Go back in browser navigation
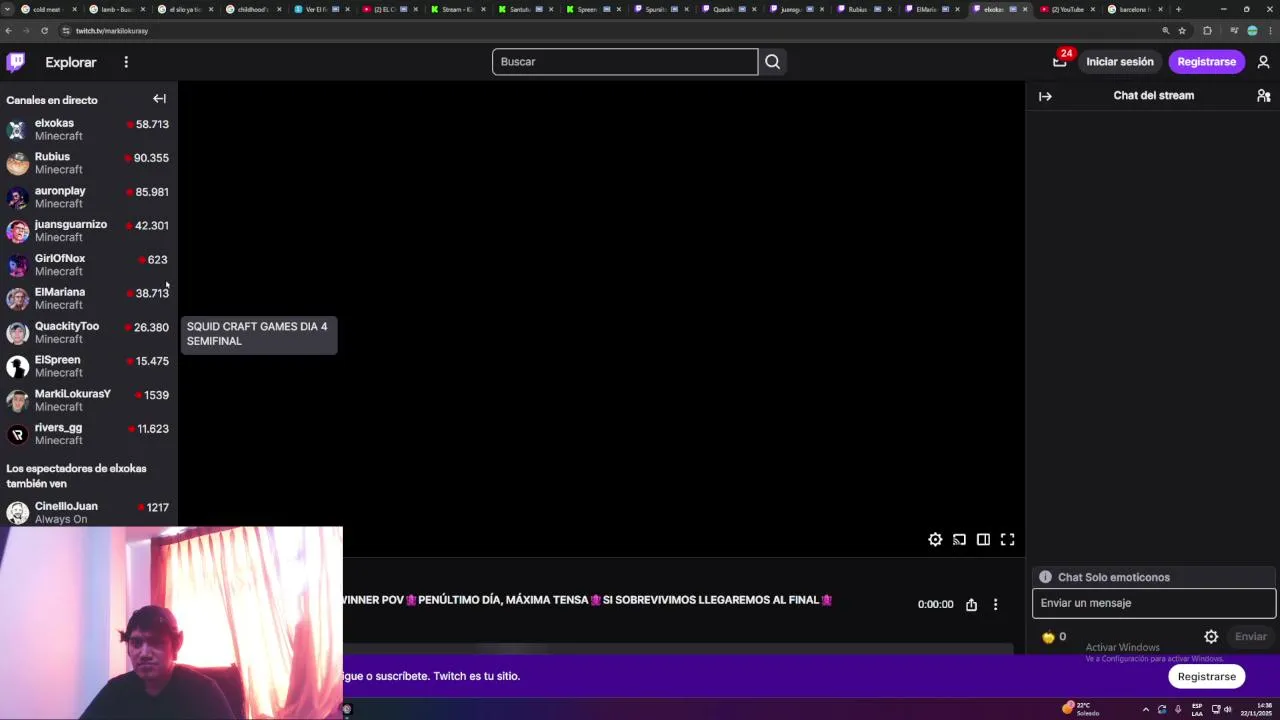This screenshot has height=720, width=1280. pos(9,31)
